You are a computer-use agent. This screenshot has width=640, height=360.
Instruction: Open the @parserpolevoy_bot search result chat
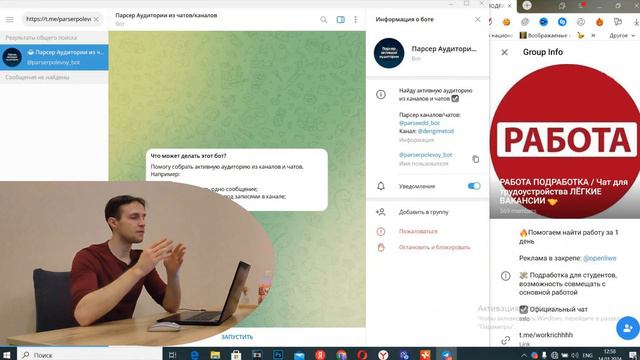point(54,57)
